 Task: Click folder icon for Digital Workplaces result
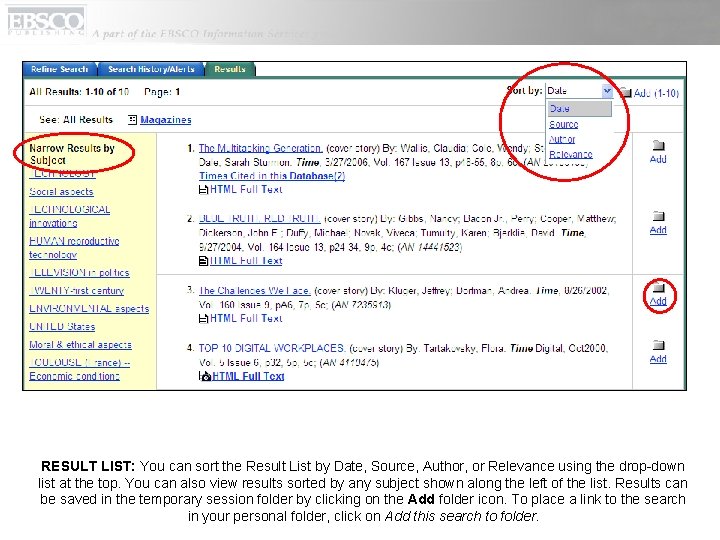click(x=658, y=345)
